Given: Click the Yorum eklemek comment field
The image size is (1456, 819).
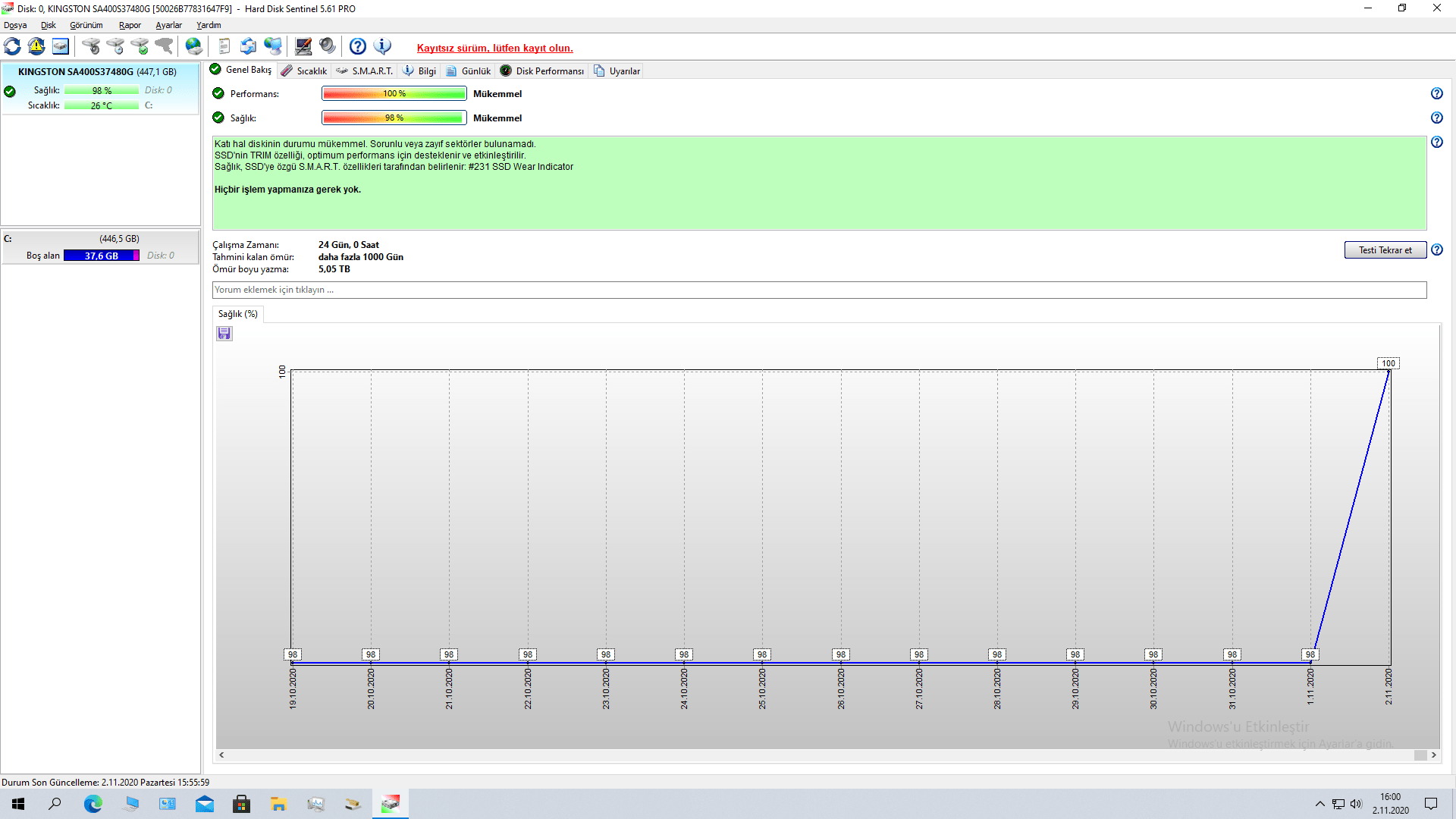Looking at the screenshot, I should (x=819, y=290).
